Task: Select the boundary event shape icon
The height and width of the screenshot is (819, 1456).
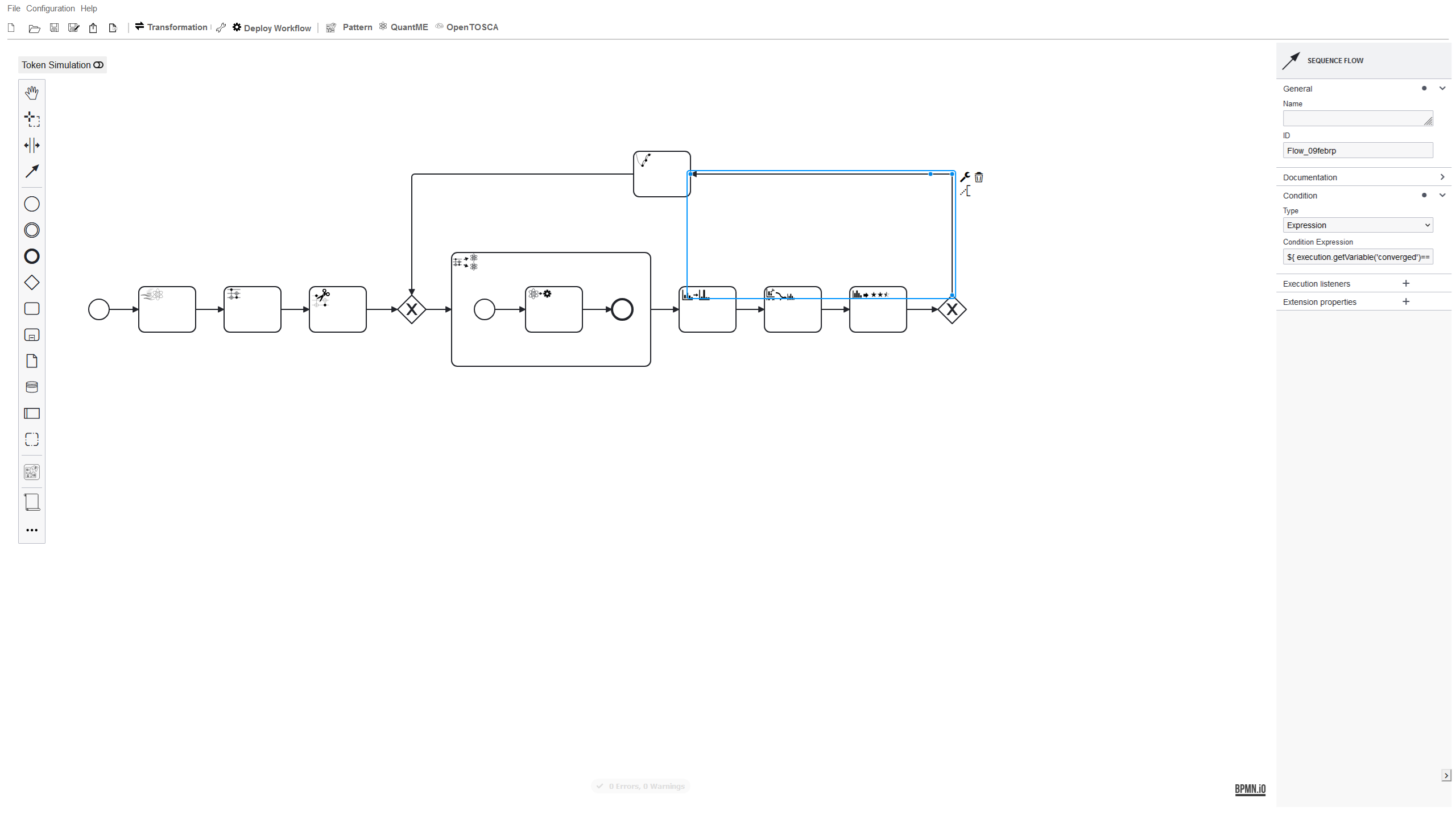Action: pyautogui.click(x=32, y=230)
